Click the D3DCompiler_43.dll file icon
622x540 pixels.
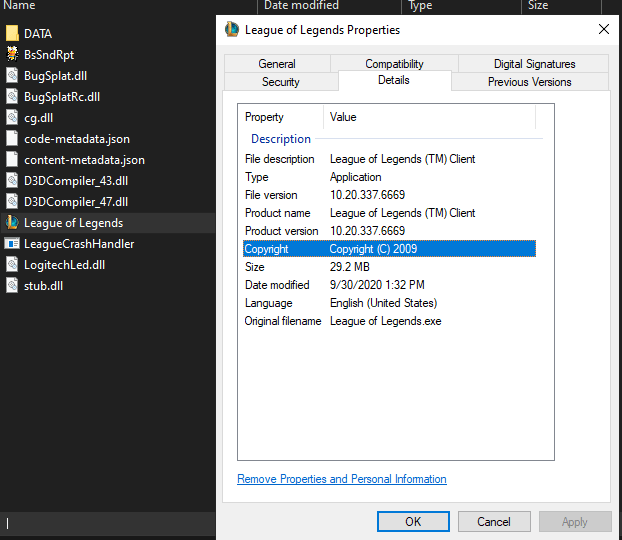(x=12, y=181)
